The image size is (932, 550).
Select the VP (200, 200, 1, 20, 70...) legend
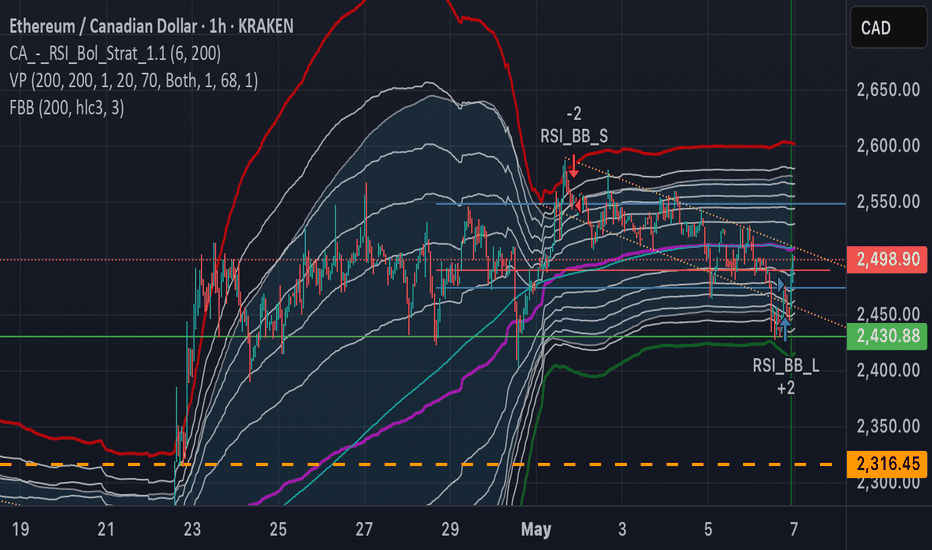(x=134, y=80)
